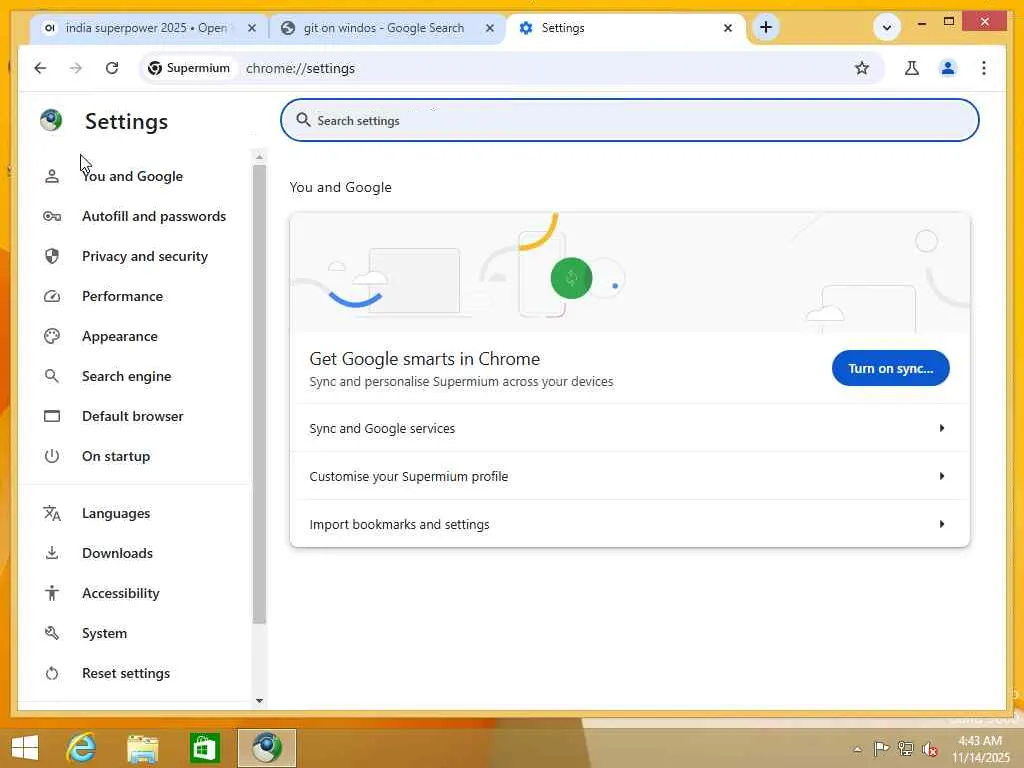Viewport: 1024px width, 768px height.
Task: Open Languages settings
Action: pos(116,513)
